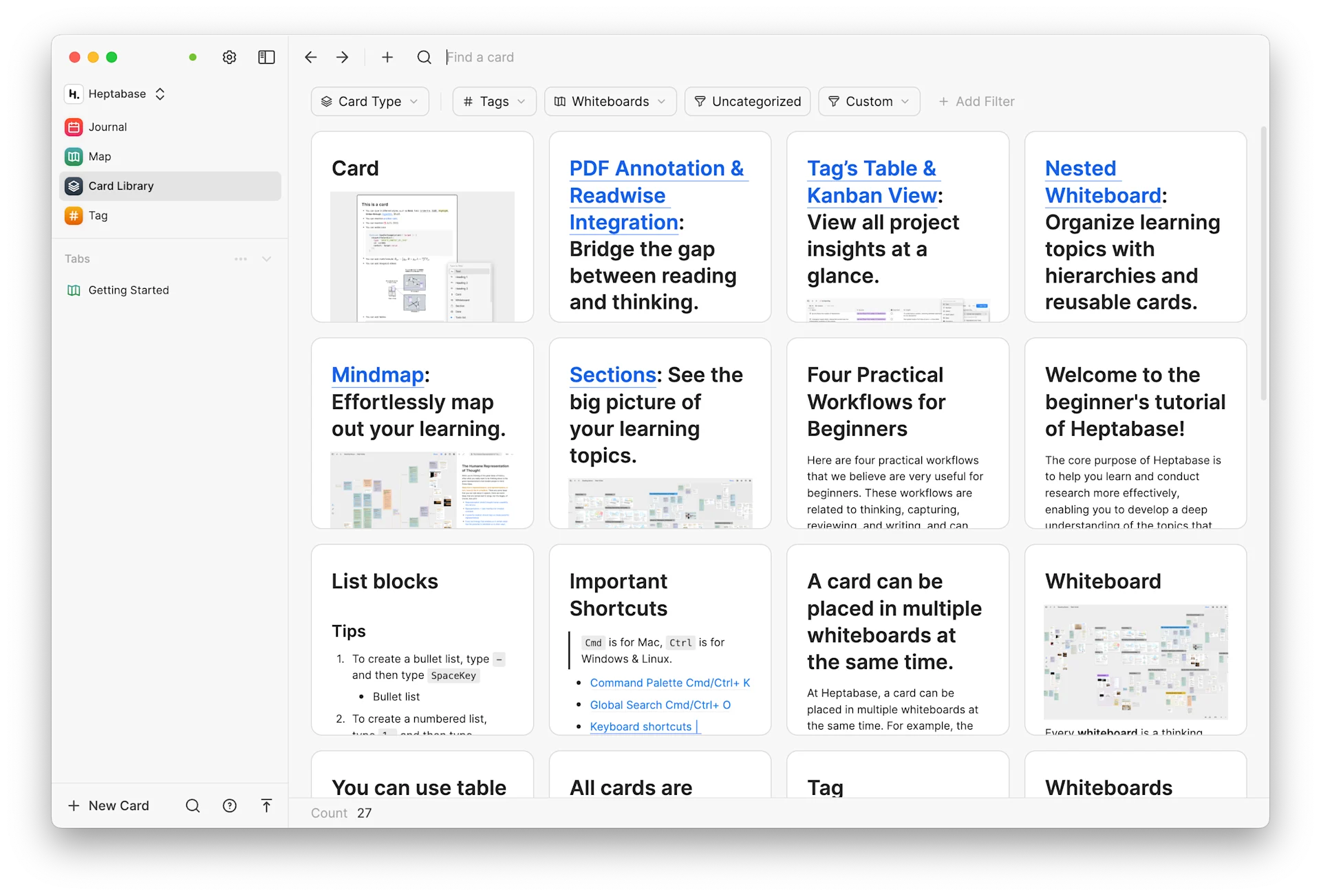Toggle the sidebar panel icon
1321x896 pixels.
click(x=266, y=57)
